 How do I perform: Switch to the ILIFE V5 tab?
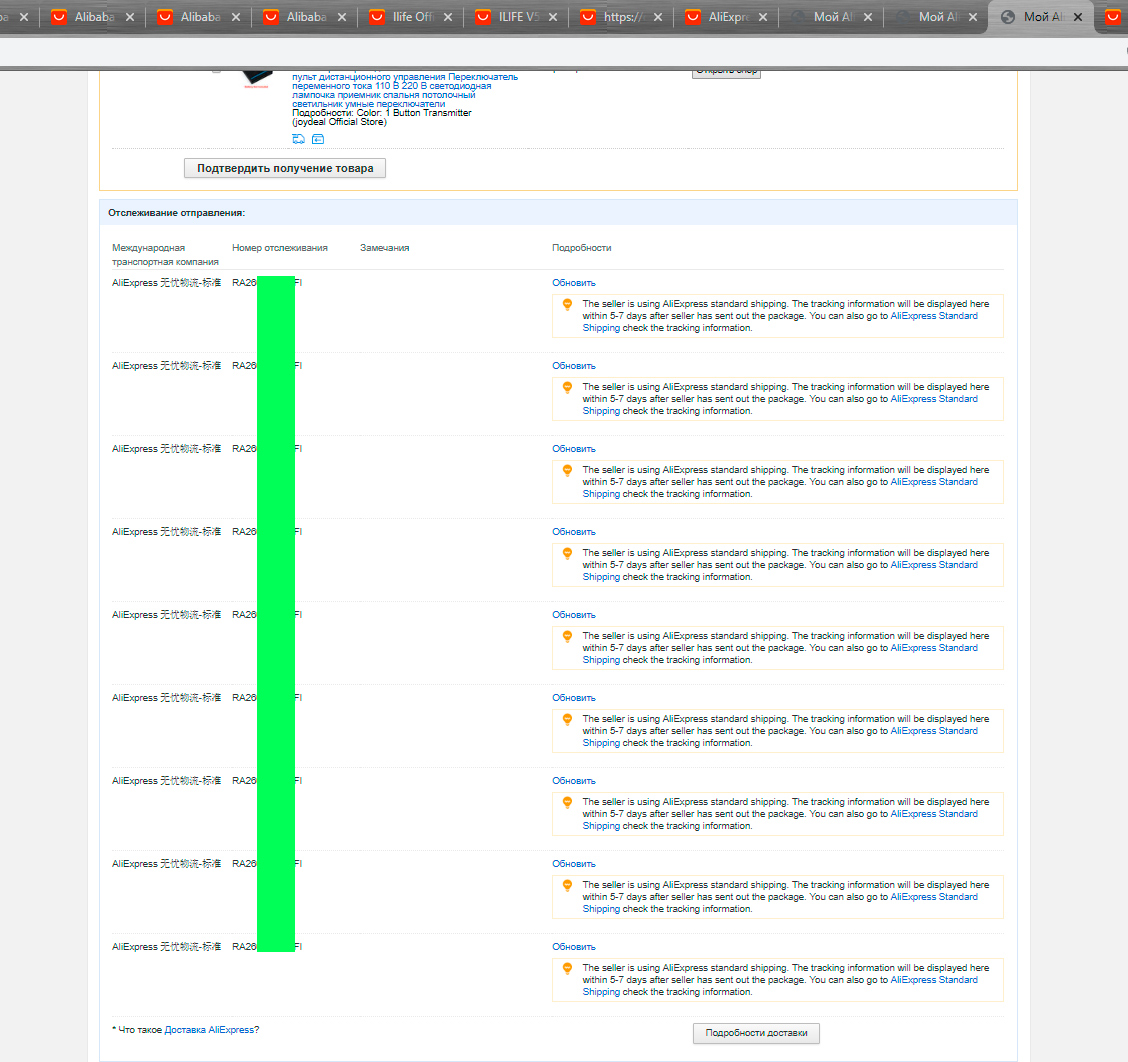[x=517, y=17]
